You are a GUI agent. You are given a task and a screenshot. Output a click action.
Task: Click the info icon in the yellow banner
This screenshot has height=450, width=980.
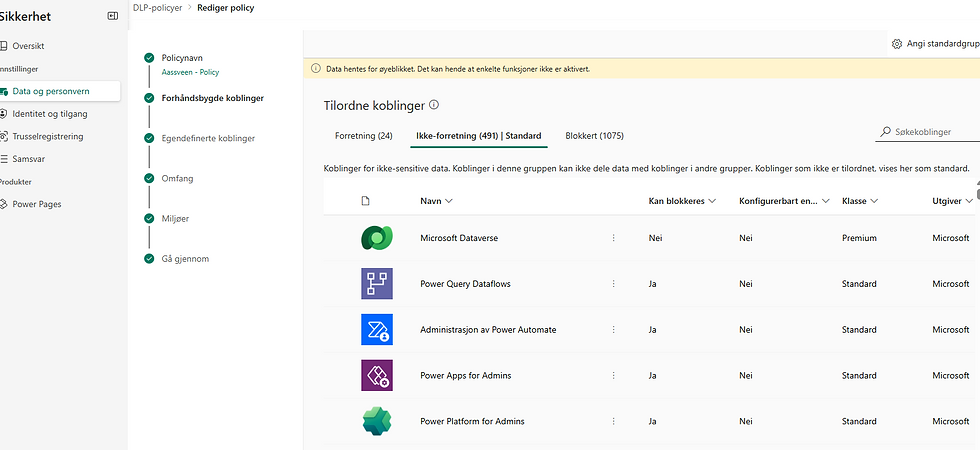[316, 69]
